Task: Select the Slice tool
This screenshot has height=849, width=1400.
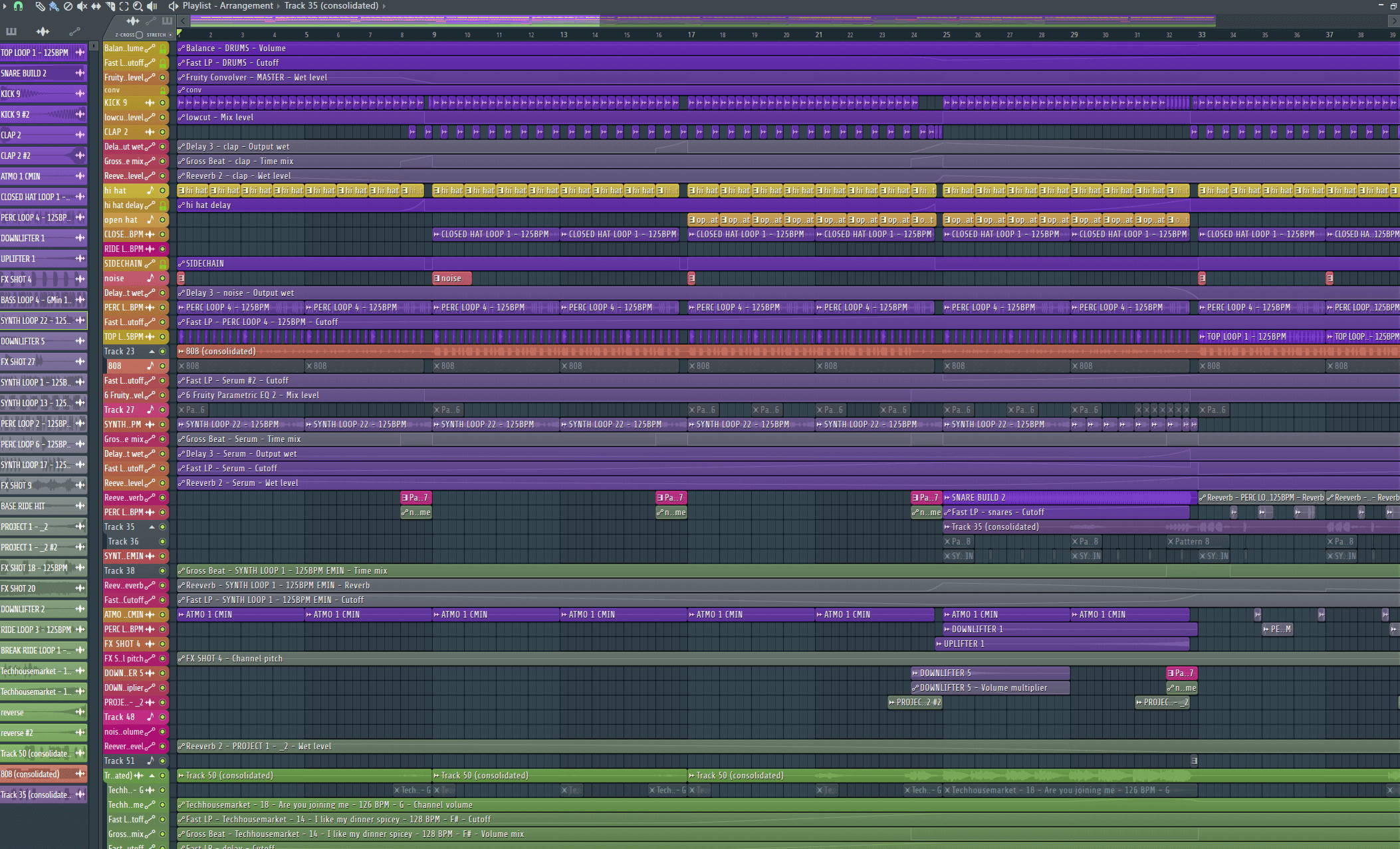Action: tap(110, 6)
